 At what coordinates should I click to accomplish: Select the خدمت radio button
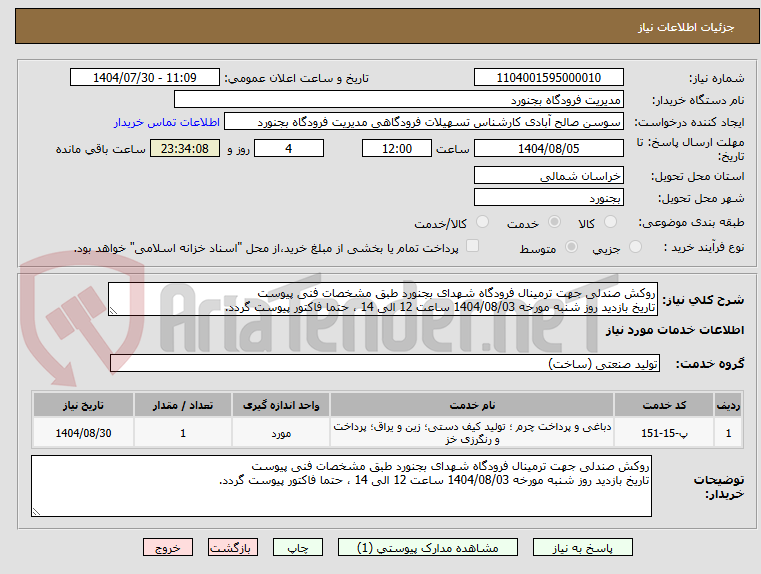coord(554,222)
